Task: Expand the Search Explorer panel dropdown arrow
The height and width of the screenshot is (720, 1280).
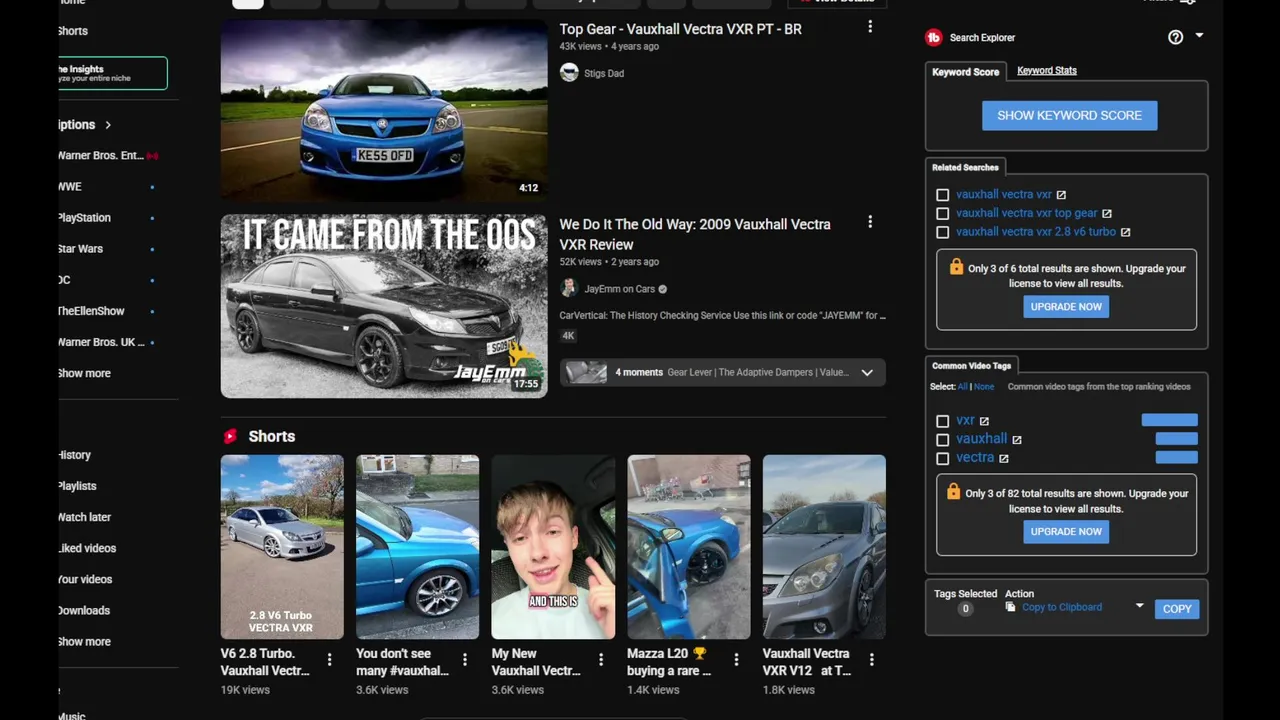Action: [1199, 37]
